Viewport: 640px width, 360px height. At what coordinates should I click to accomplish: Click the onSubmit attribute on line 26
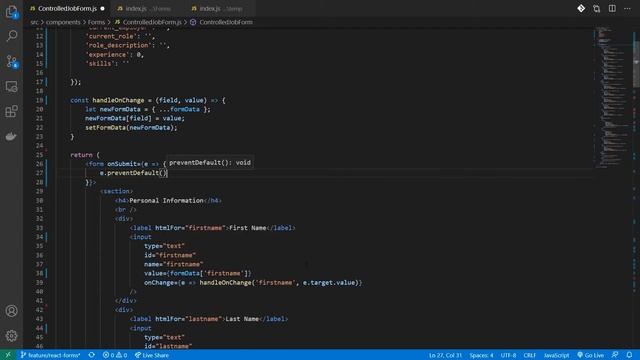pos(122,164)
